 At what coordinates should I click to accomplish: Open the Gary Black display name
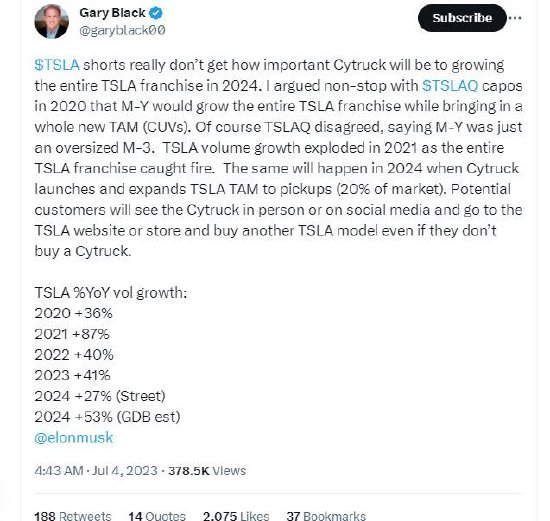[x=112, y=13]
